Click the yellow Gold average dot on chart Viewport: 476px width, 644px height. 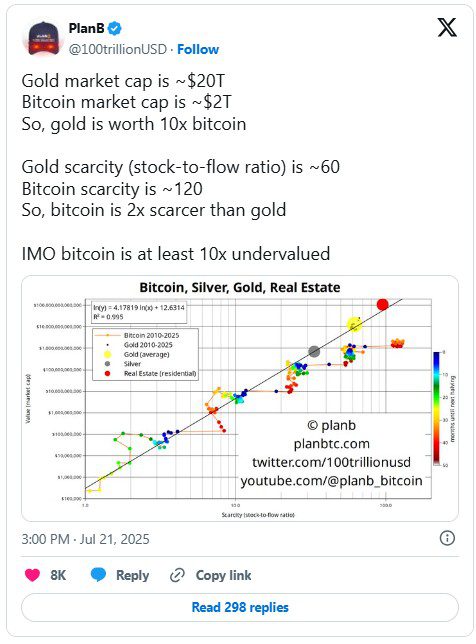pos(354,324)
